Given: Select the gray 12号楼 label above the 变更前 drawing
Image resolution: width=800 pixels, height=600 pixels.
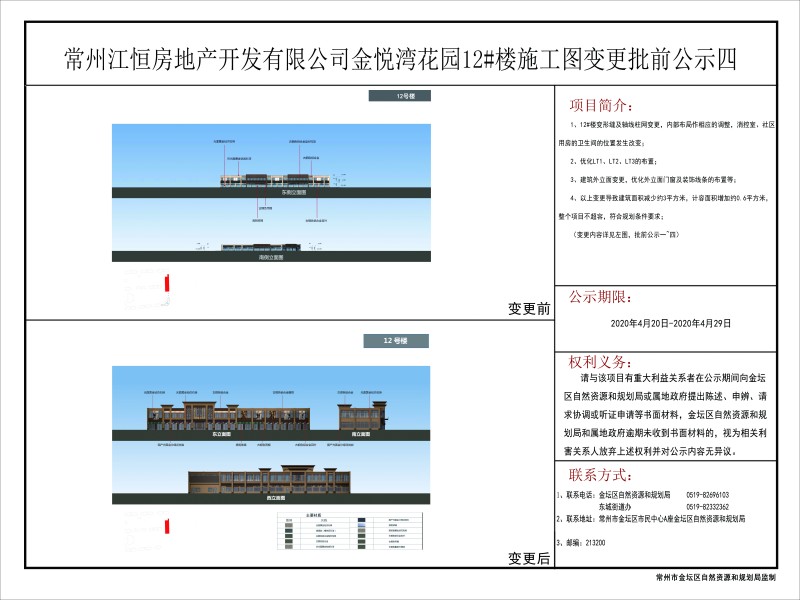Looking at the screenshot, I should pyautogui.click(x=399, y=96).
